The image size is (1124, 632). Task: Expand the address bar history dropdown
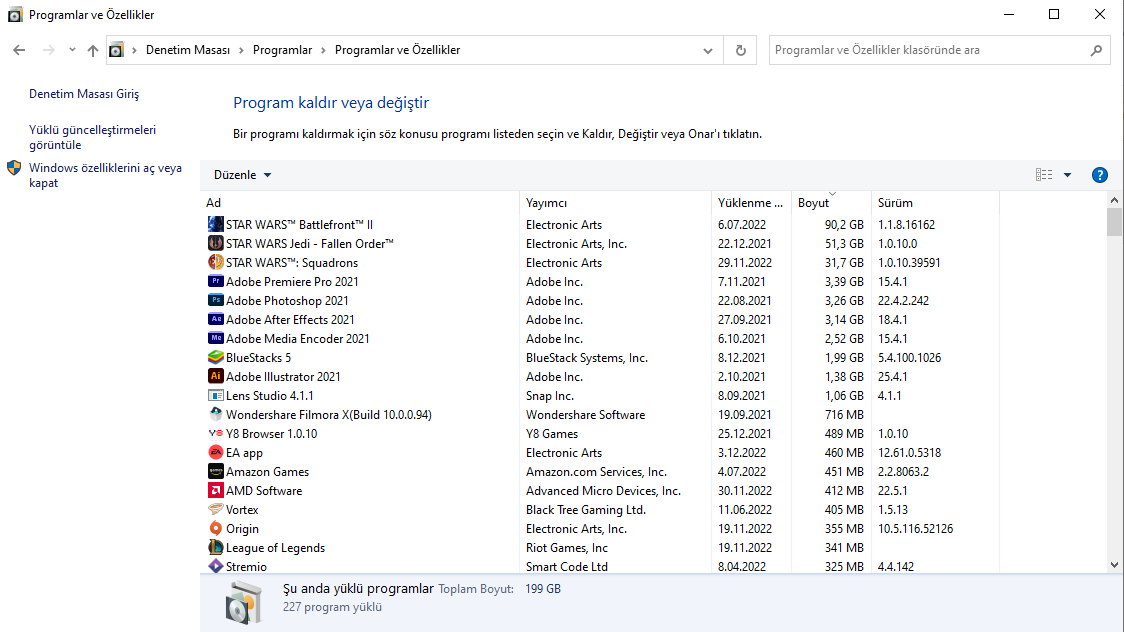coord(708,50)
